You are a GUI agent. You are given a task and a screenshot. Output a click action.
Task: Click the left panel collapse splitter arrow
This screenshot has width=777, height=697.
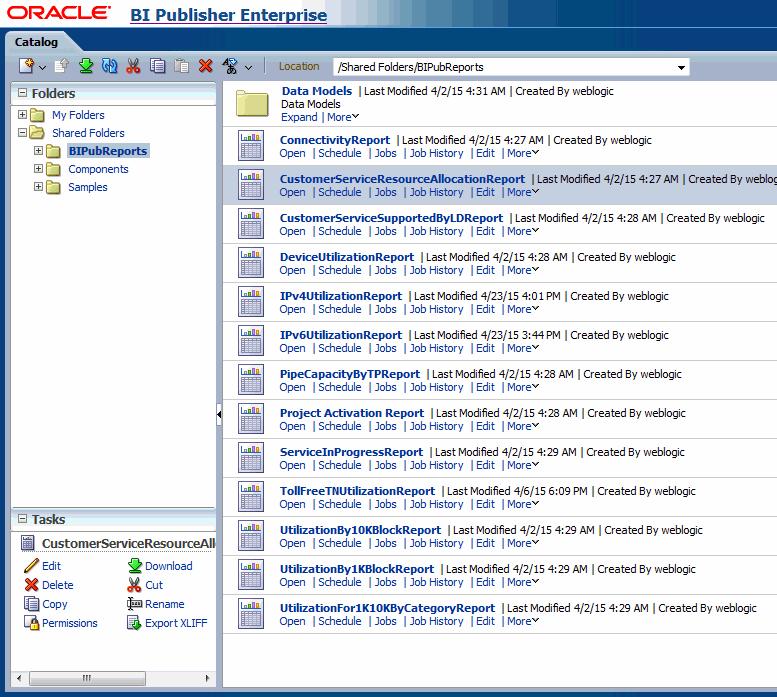pos(219,414)
